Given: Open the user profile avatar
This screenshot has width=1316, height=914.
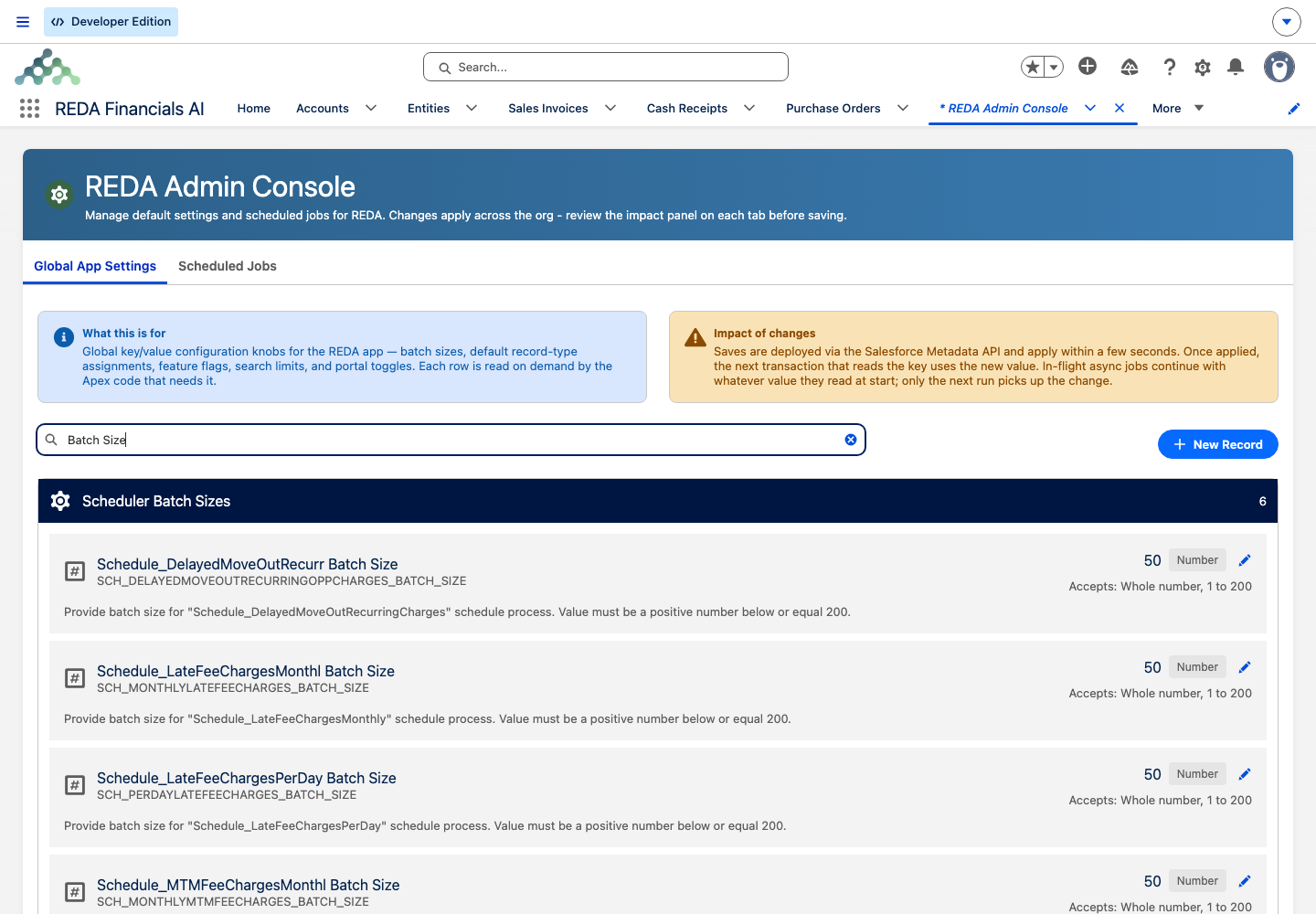Looking at the screenshot, I should (1279, 67).
